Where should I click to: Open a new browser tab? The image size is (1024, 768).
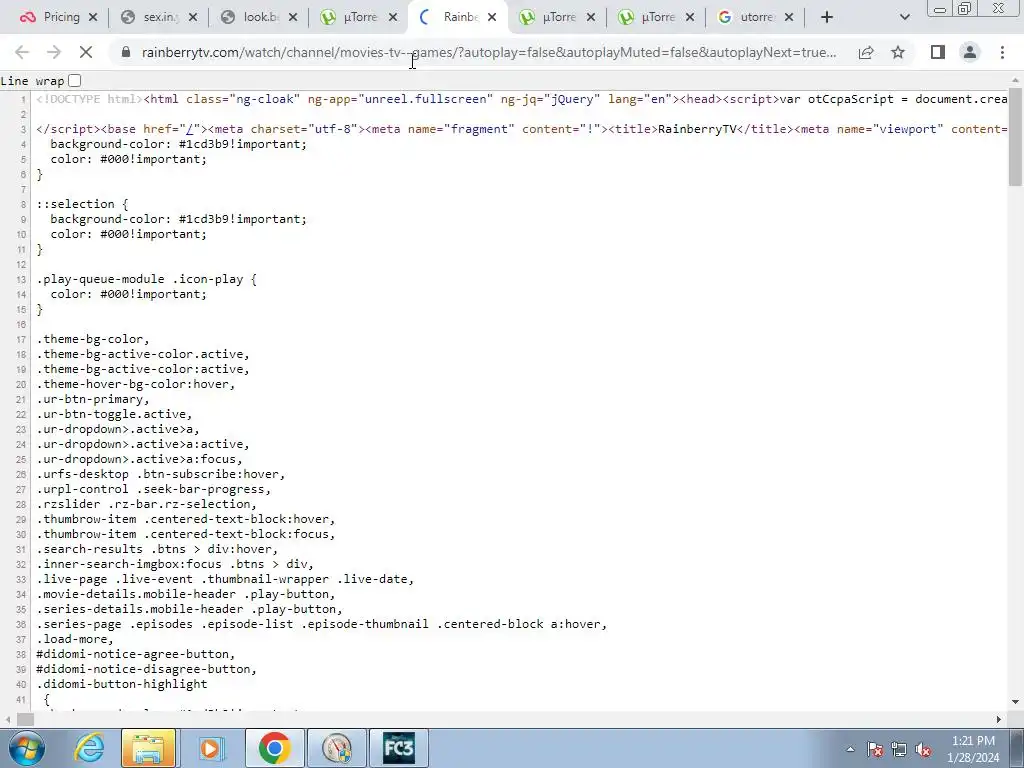[x=827, y=18]
